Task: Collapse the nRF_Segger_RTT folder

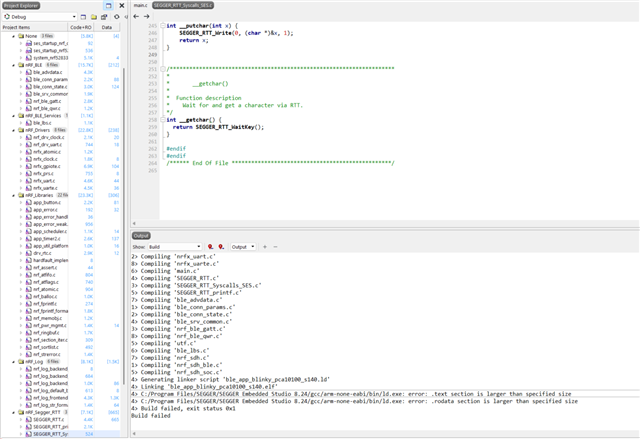Action: [x=14, y=412]
